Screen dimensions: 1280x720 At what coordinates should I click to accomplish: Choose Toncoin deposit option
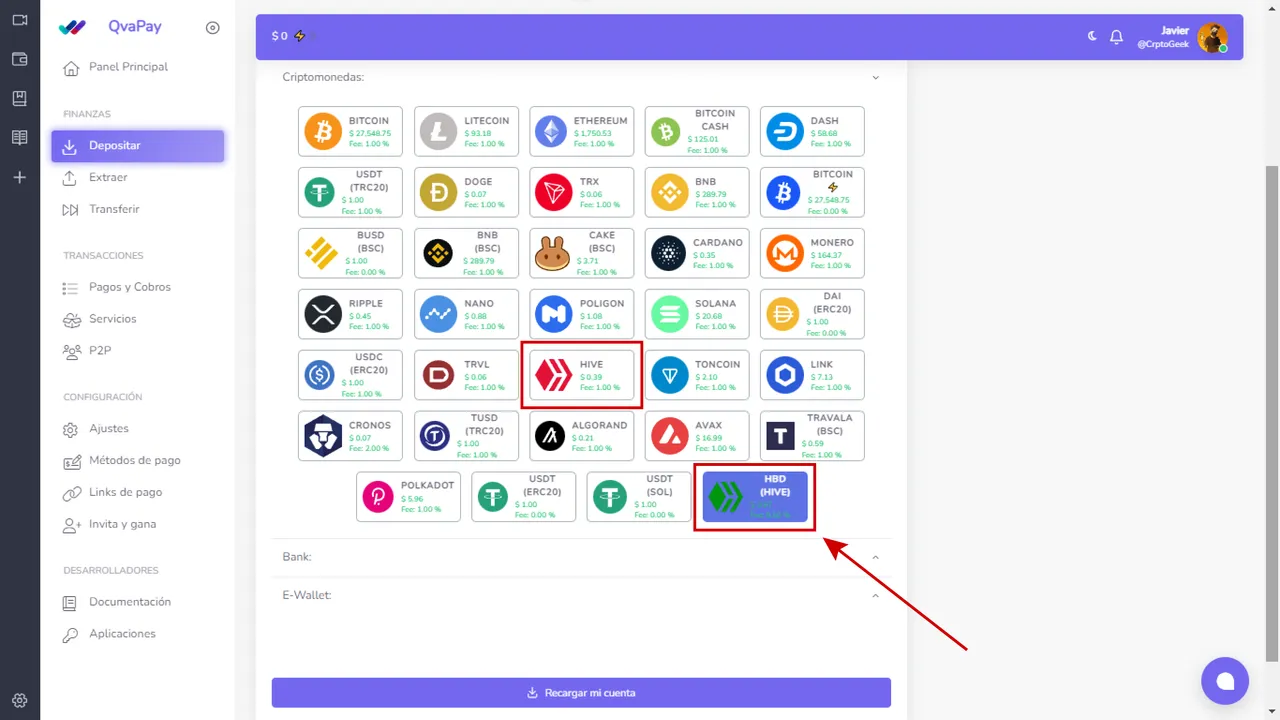[696, 375]
